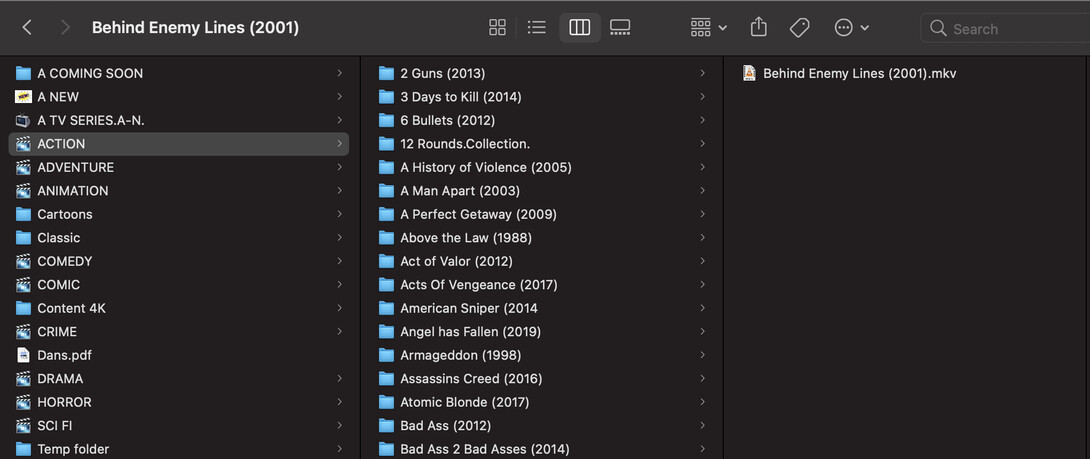Select Bad Ass 2 Bad Asses (2014)
The height and width of the screenshot is (459, 1090).
point(485,449)
